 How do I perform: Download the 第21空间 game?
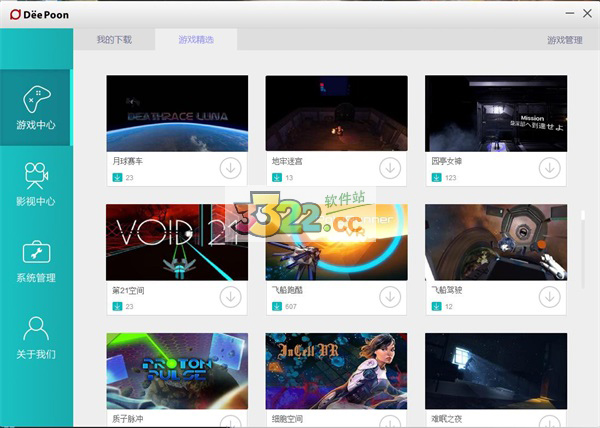(x=230, y=297)
